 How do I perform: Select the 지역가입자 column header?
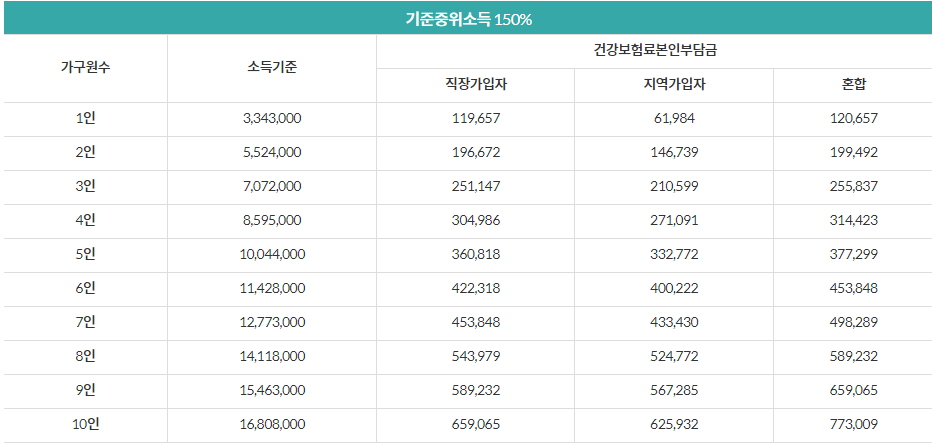[674, 85]
